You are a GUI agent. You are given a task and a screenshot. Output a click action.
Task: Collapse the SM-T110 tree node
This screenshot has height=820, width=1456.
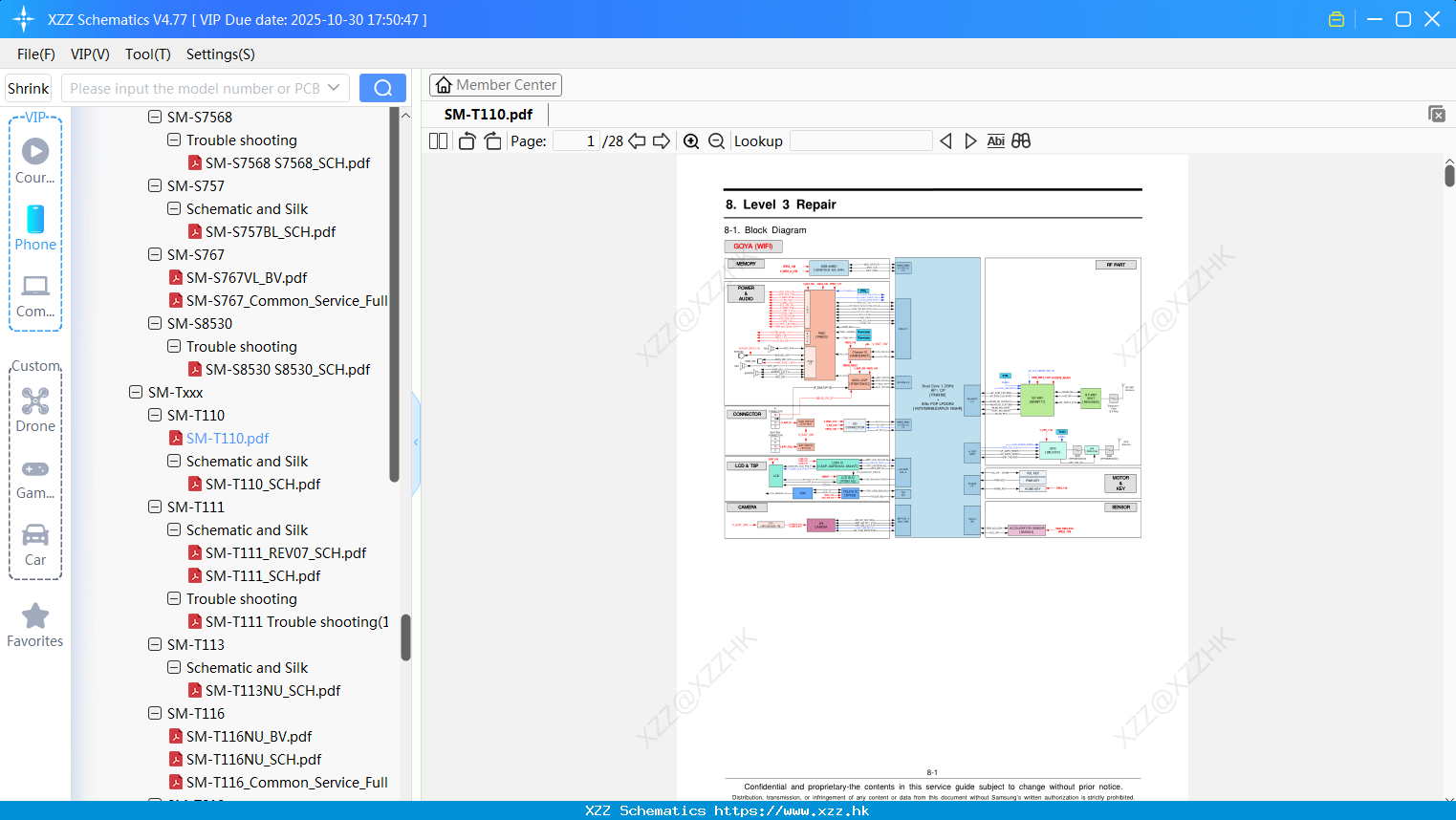click(155, 415)
